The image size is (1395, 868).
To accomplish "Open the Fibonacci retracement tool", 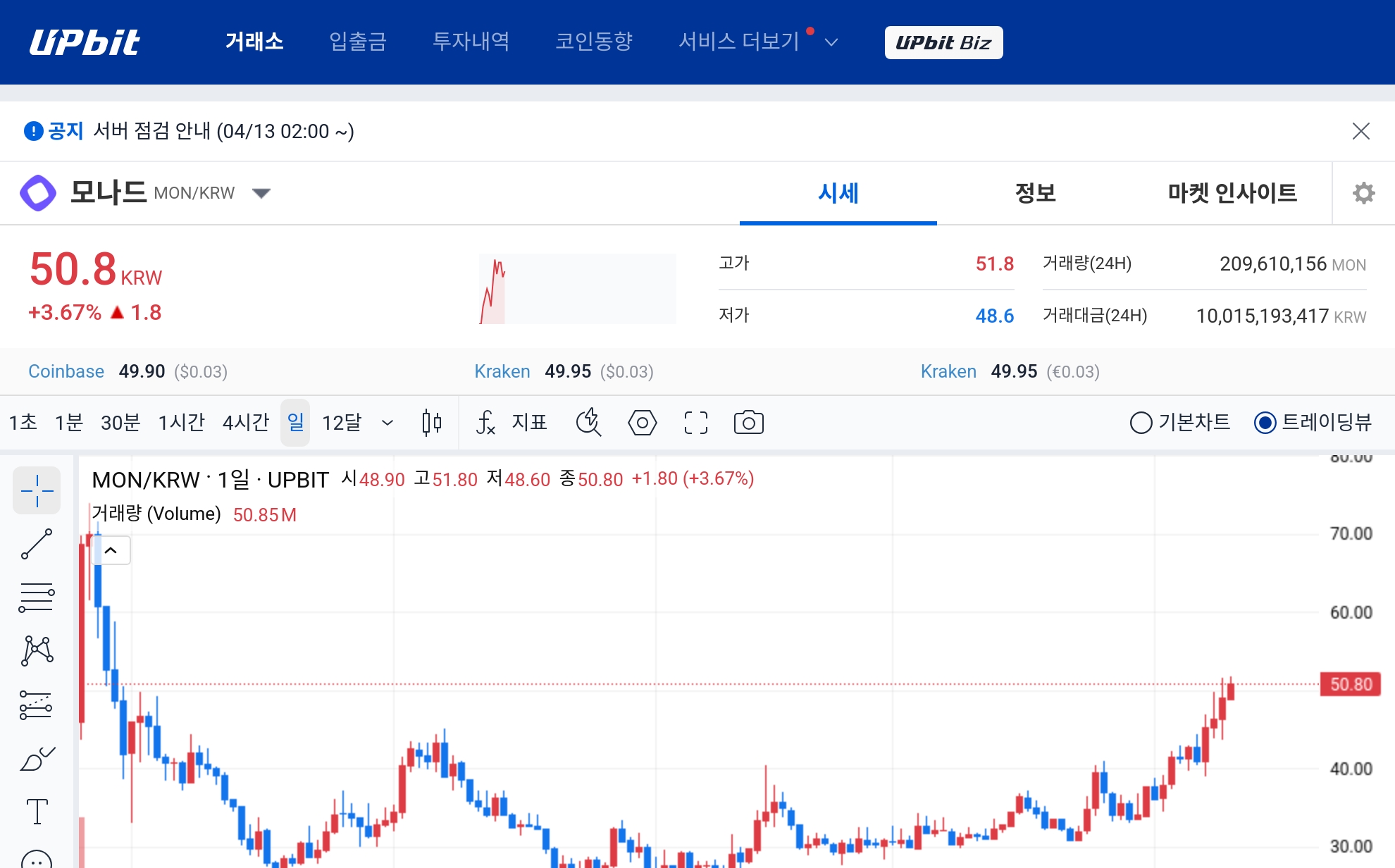I will click(37, 597).
